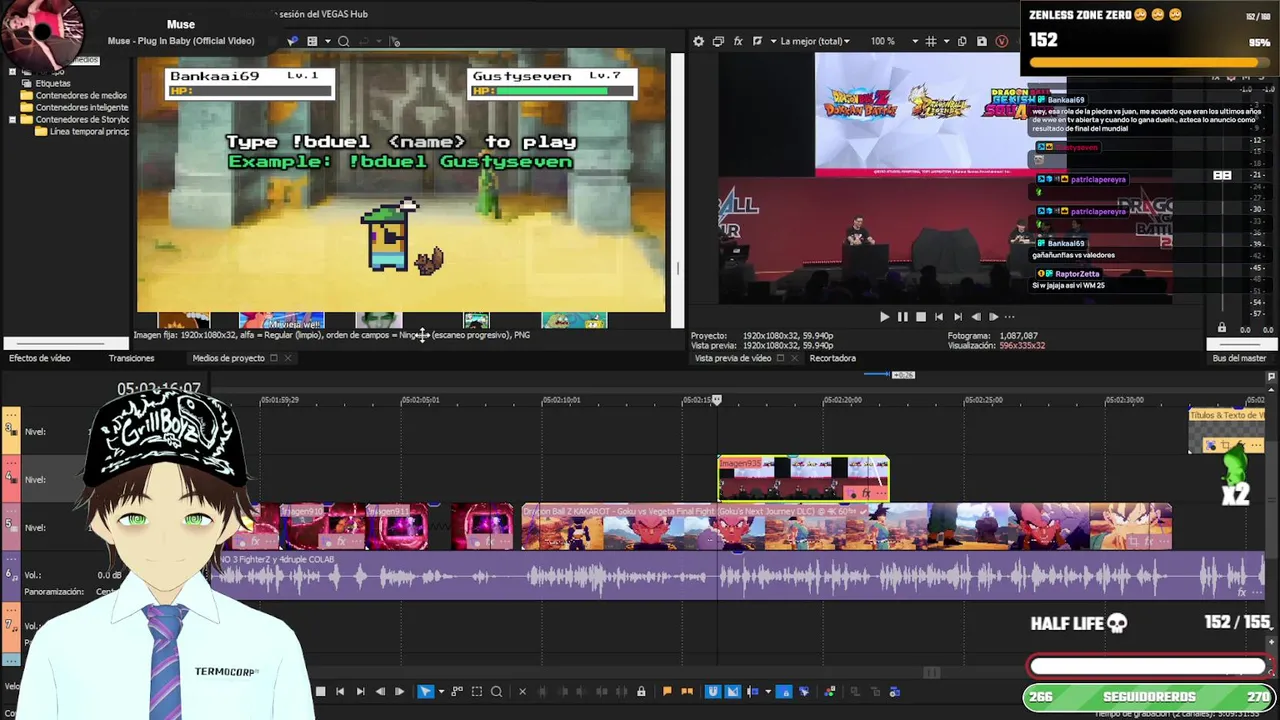The height and width of the screenshot is (720, 1280).
Task: Click copy snapshot to clipboard icon
Action: (962, 41)
